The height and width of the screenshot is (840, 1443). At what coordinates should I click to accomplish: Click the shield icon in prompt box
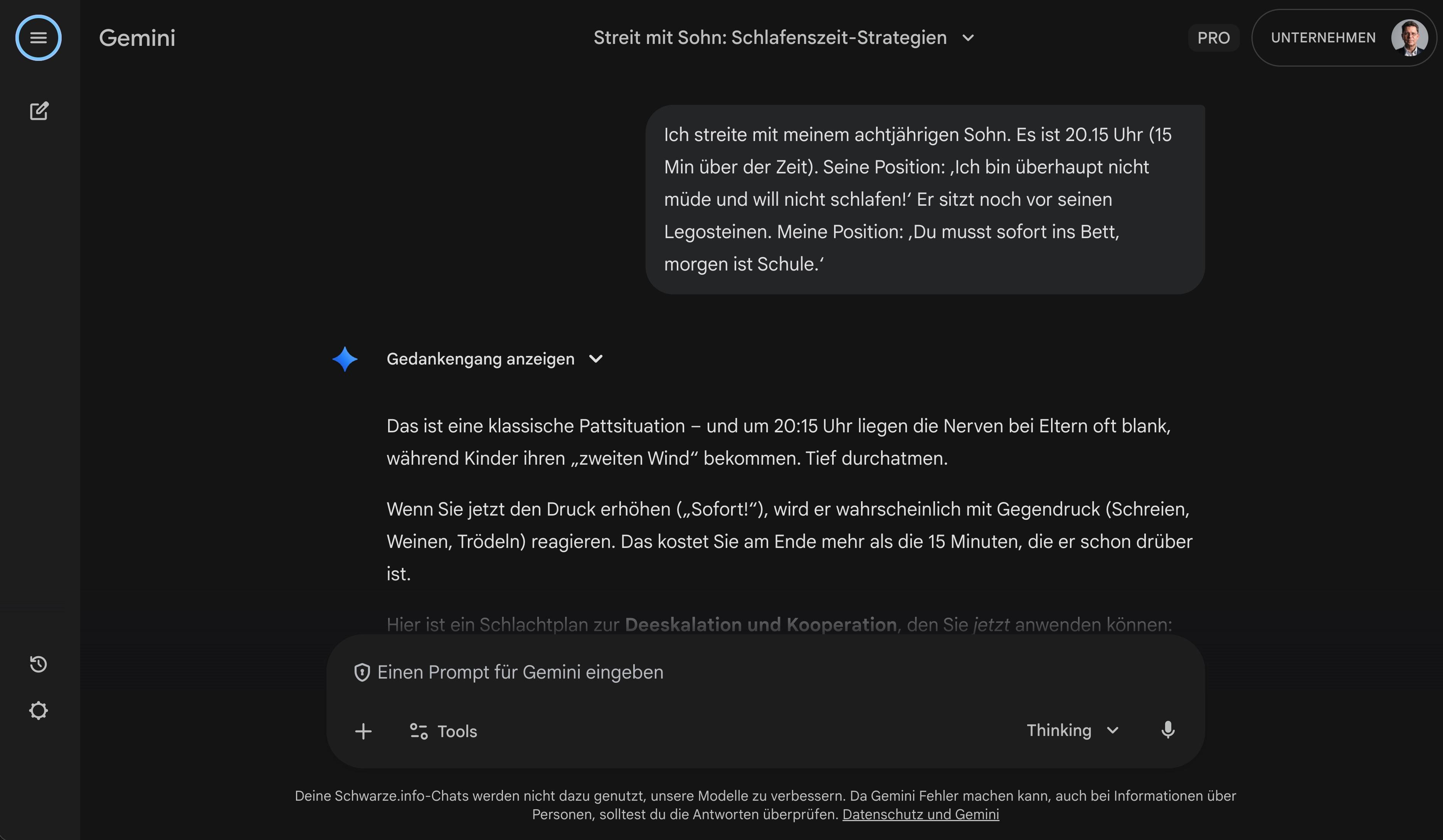click(x=362, y=672)
